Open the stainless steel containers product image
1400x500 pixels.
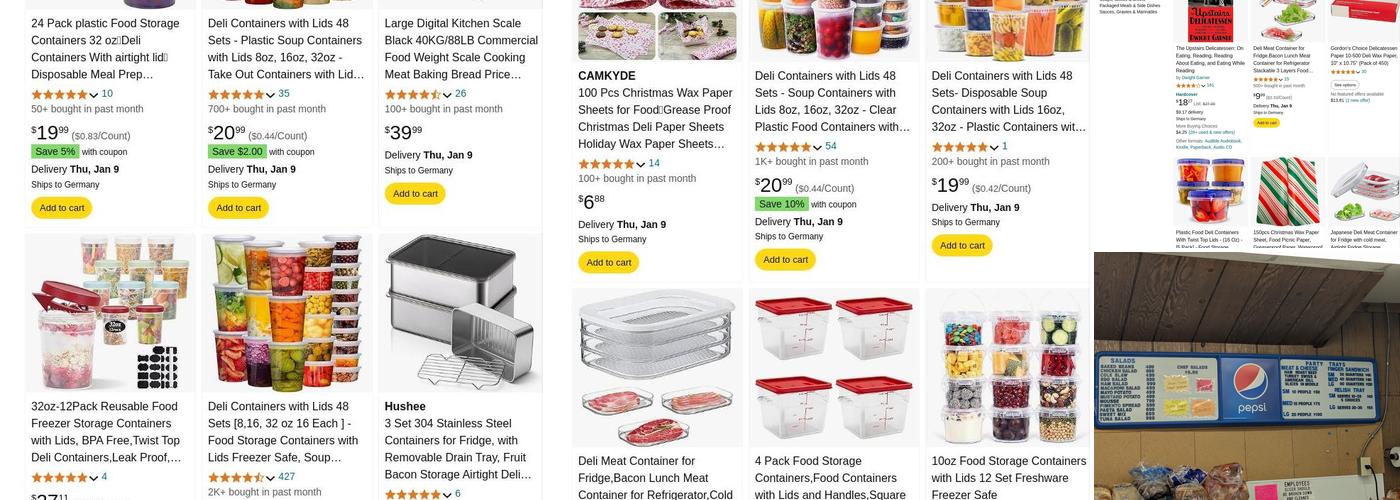(x=461, y=313)
